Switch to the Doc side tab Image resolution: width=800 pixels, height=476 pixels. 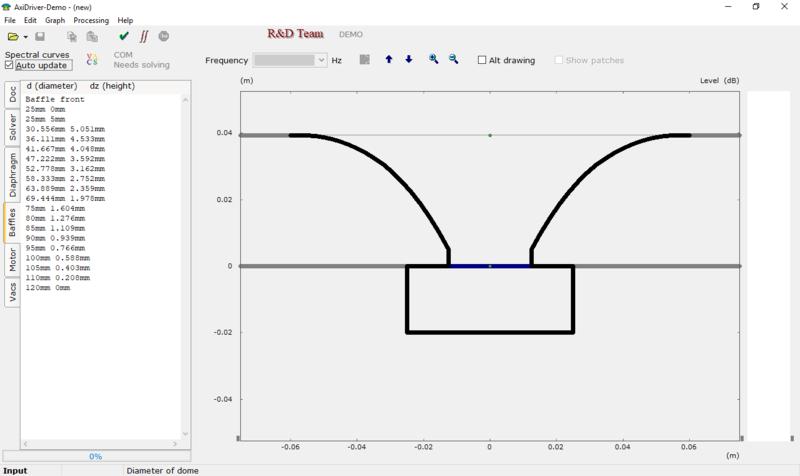point(12,94)
